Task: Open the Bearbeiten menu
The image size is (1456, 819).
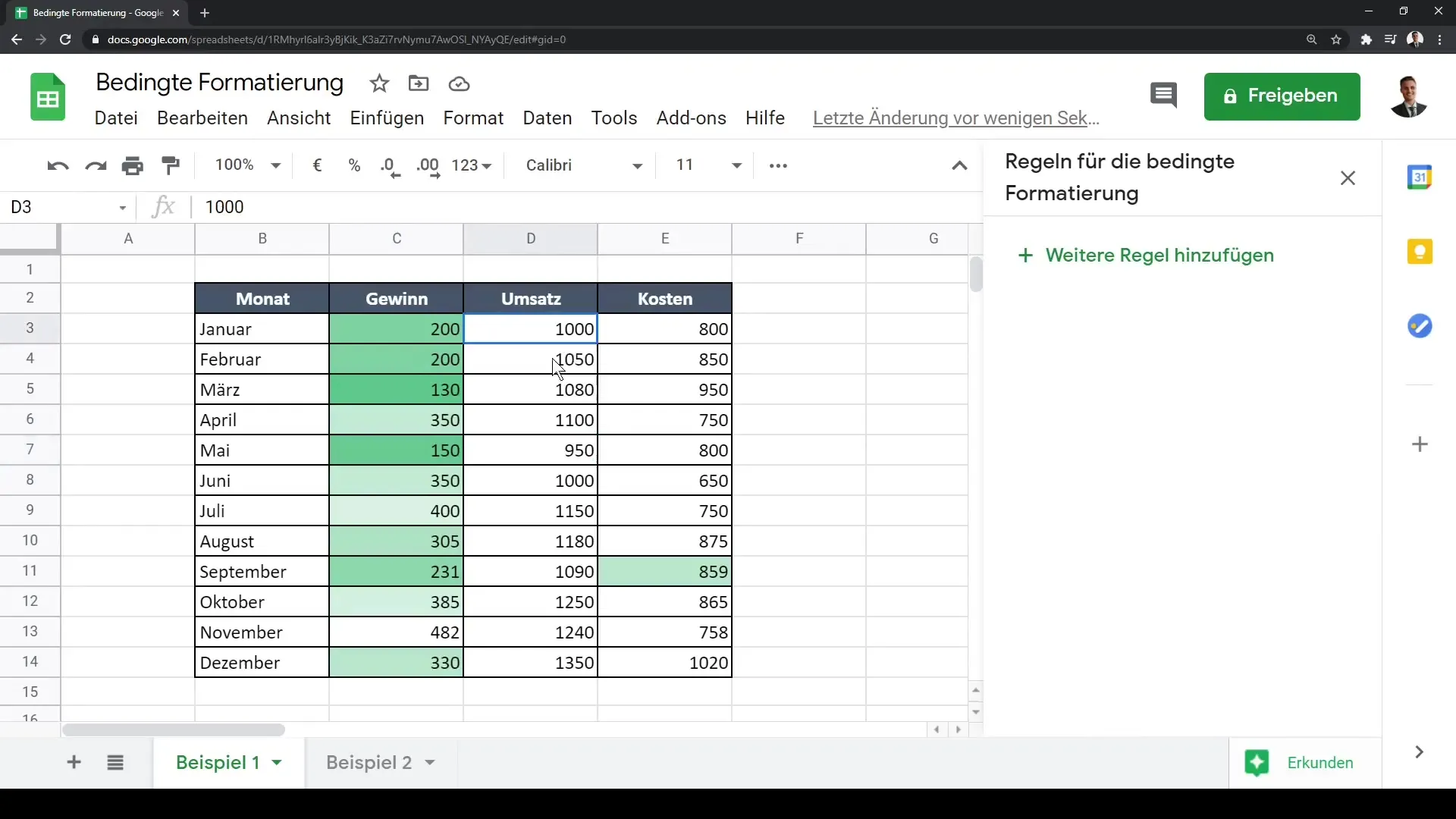Action: (x=202, y=118)
